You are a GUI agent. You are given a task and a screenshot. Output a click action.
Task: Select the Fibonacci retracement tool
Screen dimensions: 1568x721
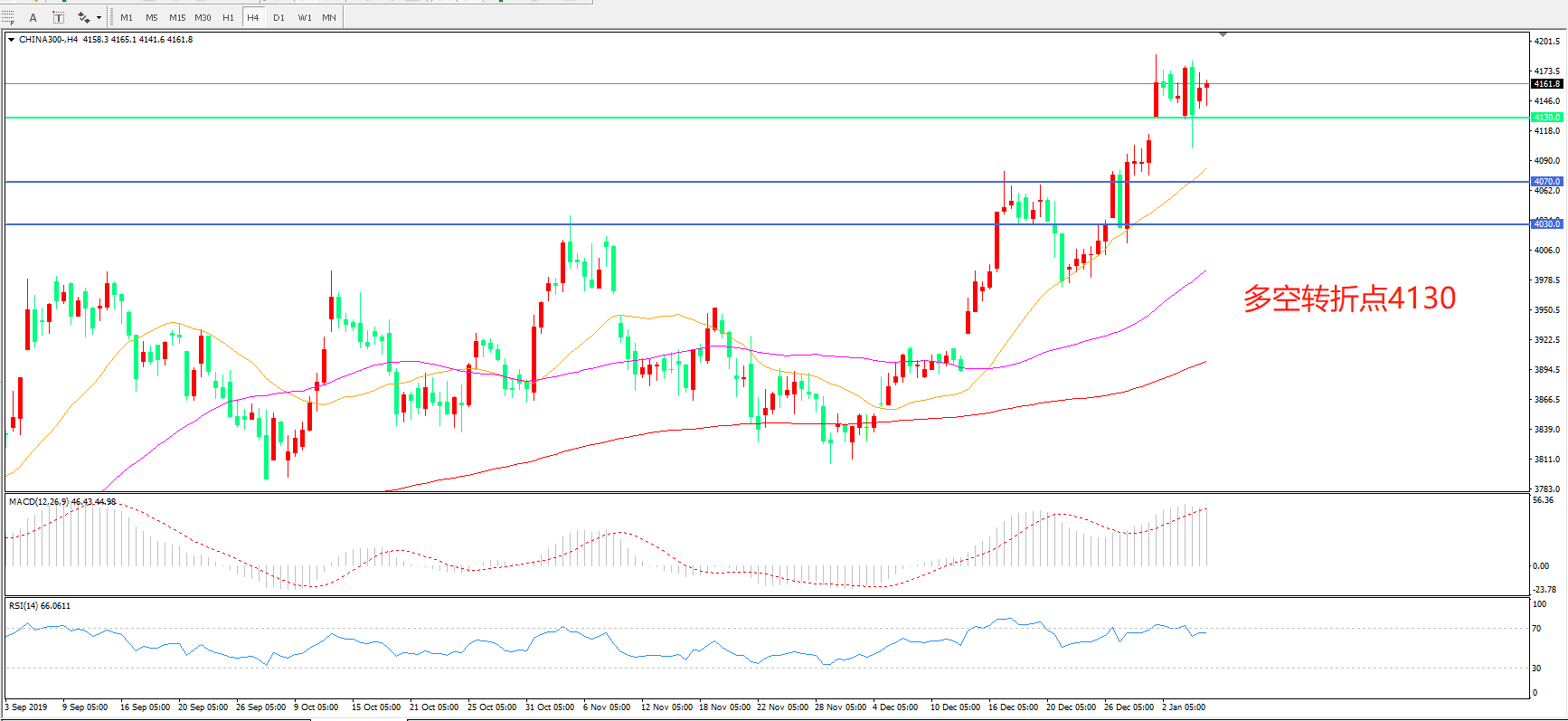(9, 17)
